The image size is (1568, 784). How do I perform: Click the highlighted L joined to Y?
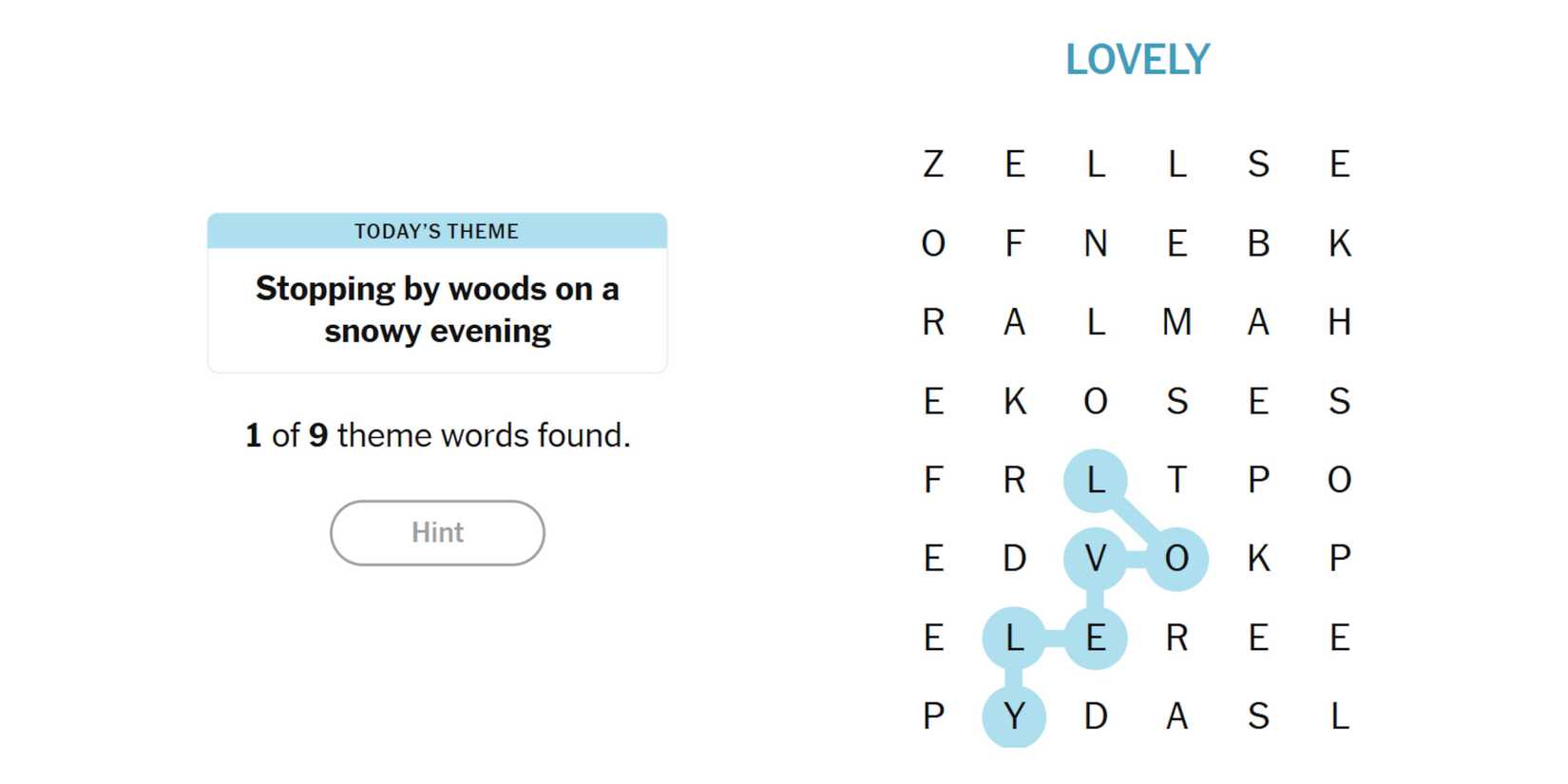1014,637
